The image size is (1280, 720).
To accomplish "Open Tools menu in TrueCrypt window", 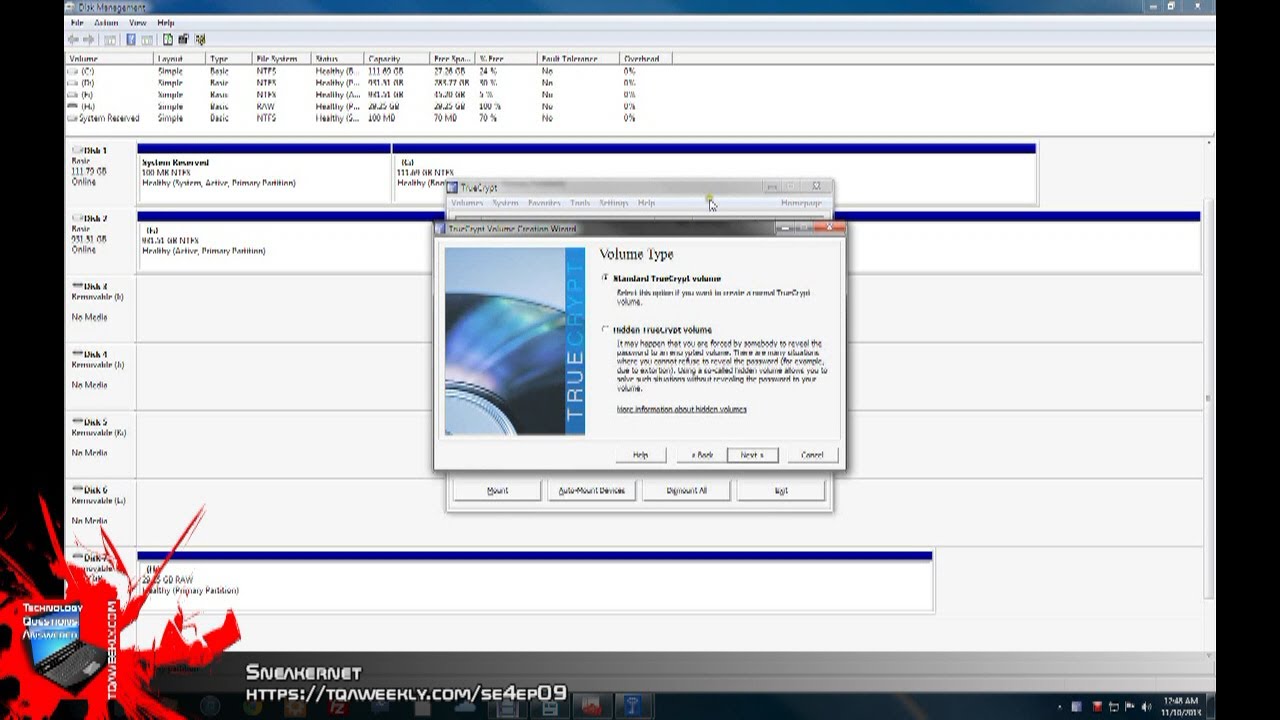I will 580,203.
